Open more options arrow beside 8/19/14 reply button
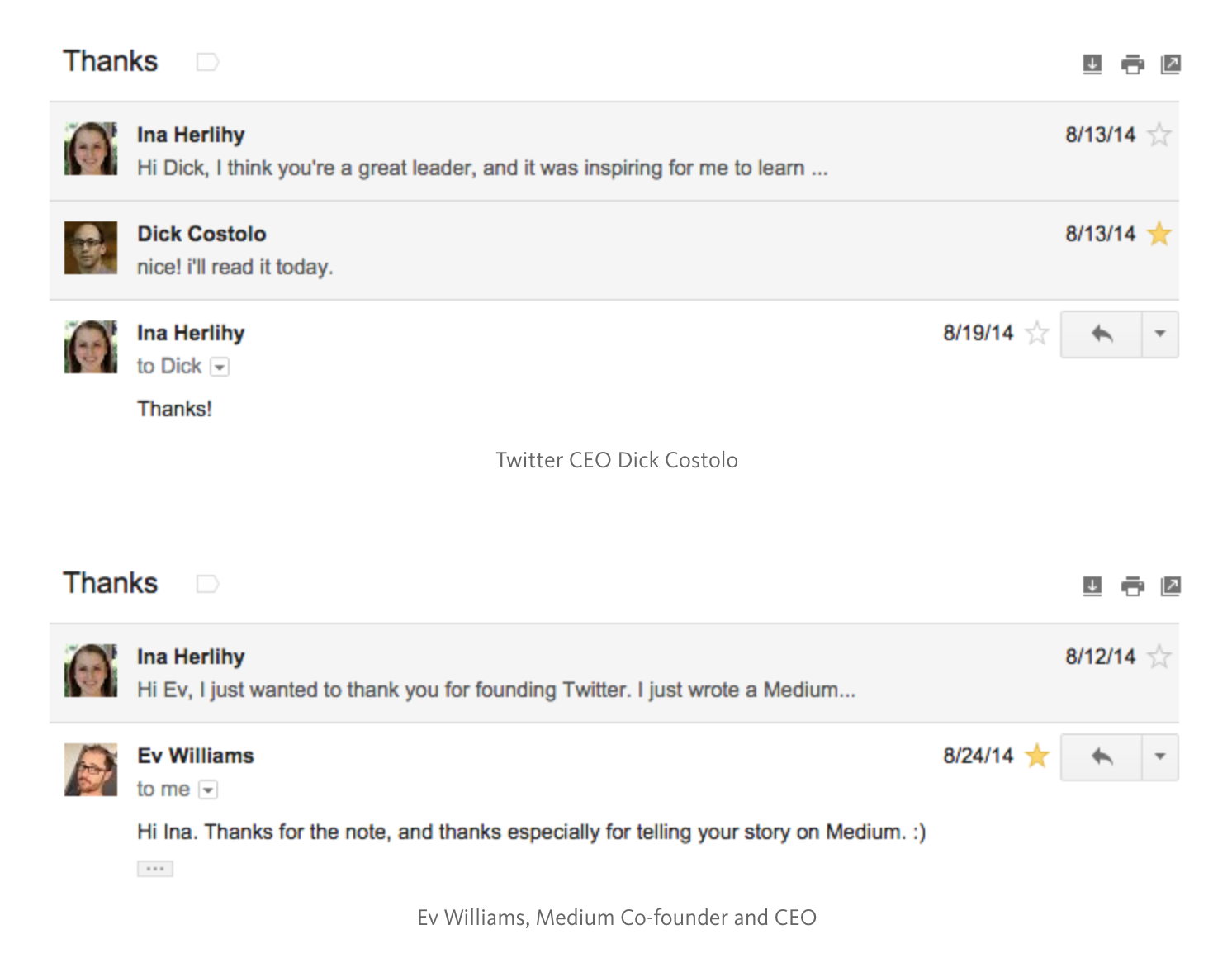Screen dimensions: 1232x958 (x=1160, y=334)
